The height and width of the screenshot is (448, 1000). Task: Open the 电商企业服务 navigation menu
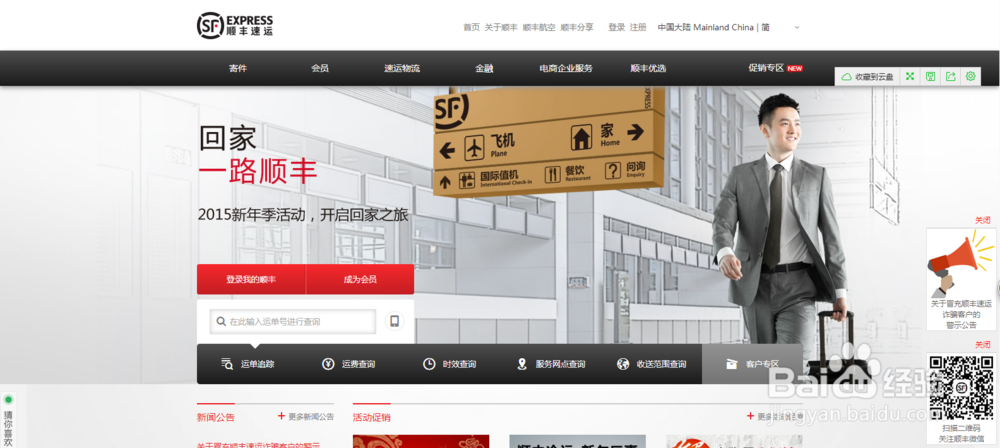[x=566, y=68]
